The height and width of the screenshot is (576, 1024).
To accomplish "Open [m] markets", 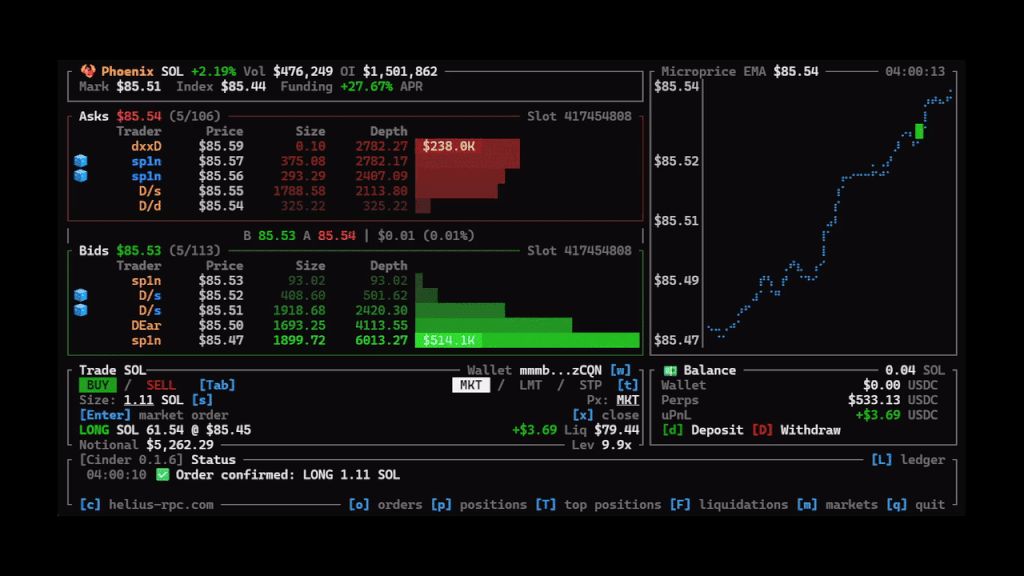I will (x=837, y=505).
